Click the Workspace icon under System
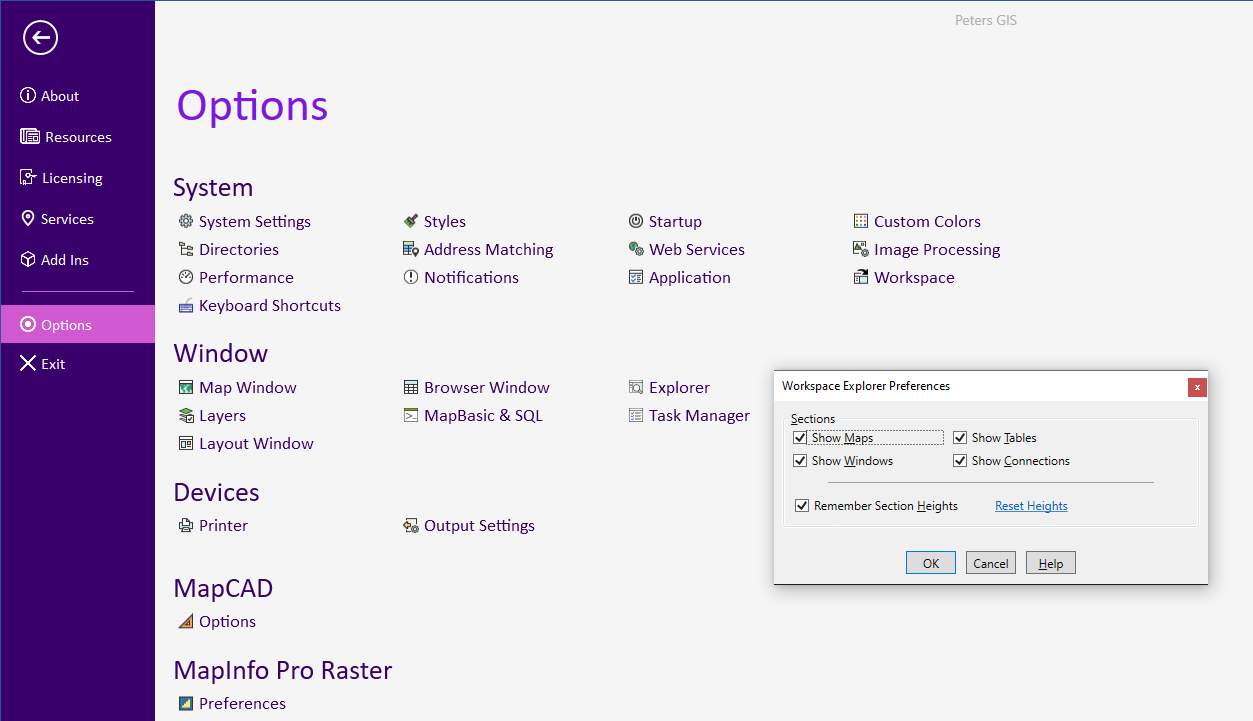Viewport: 1253px width, 721px height. coord(861,277)
